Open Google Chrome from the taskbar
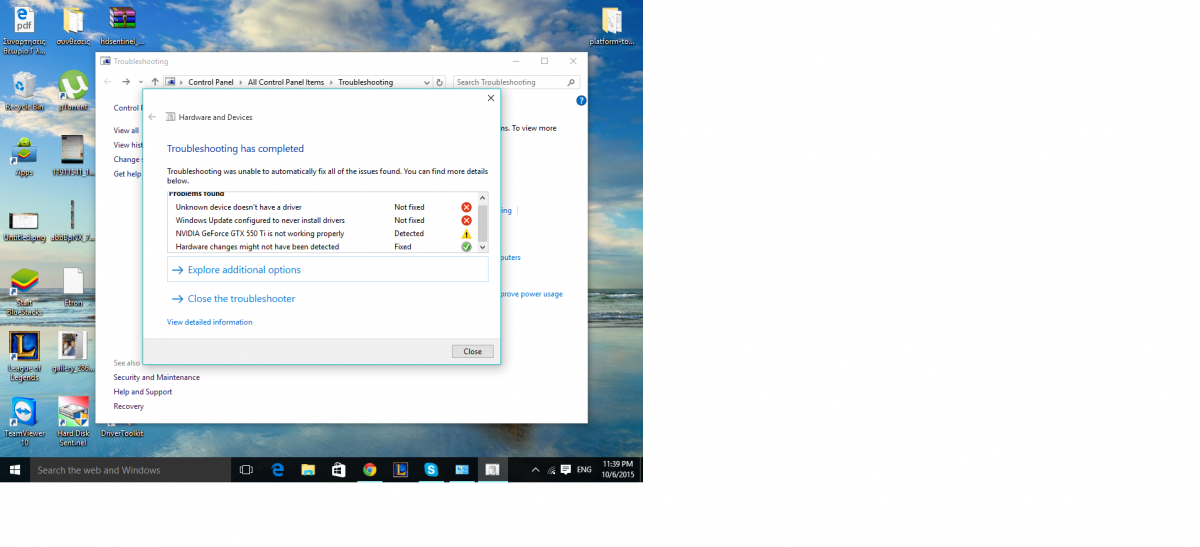This screenshot has height=547, width=1200. click(x=370, y=470)
